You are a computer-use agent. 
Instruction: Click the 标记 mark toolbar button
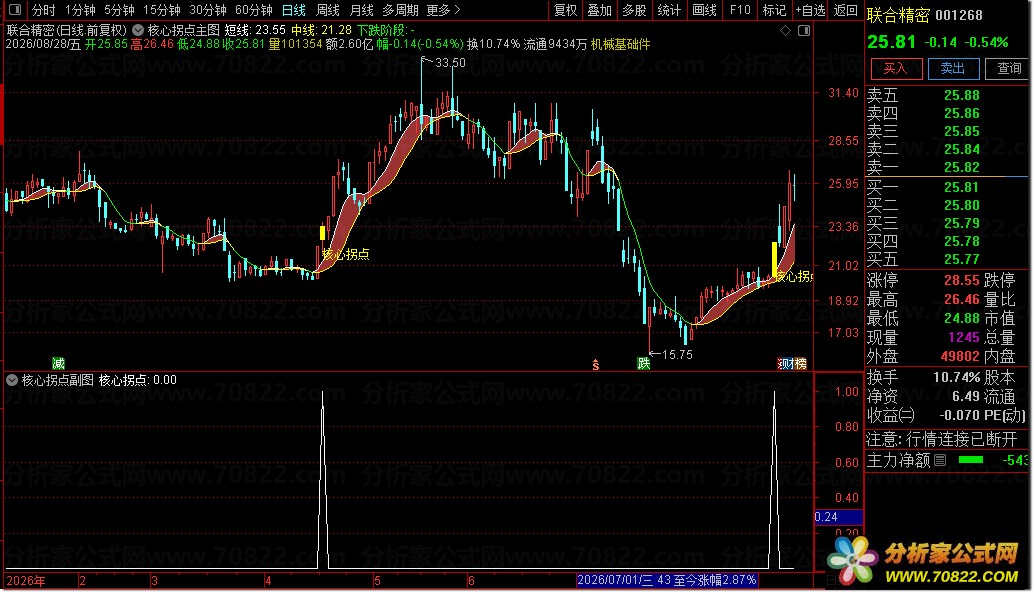(774, 10)
